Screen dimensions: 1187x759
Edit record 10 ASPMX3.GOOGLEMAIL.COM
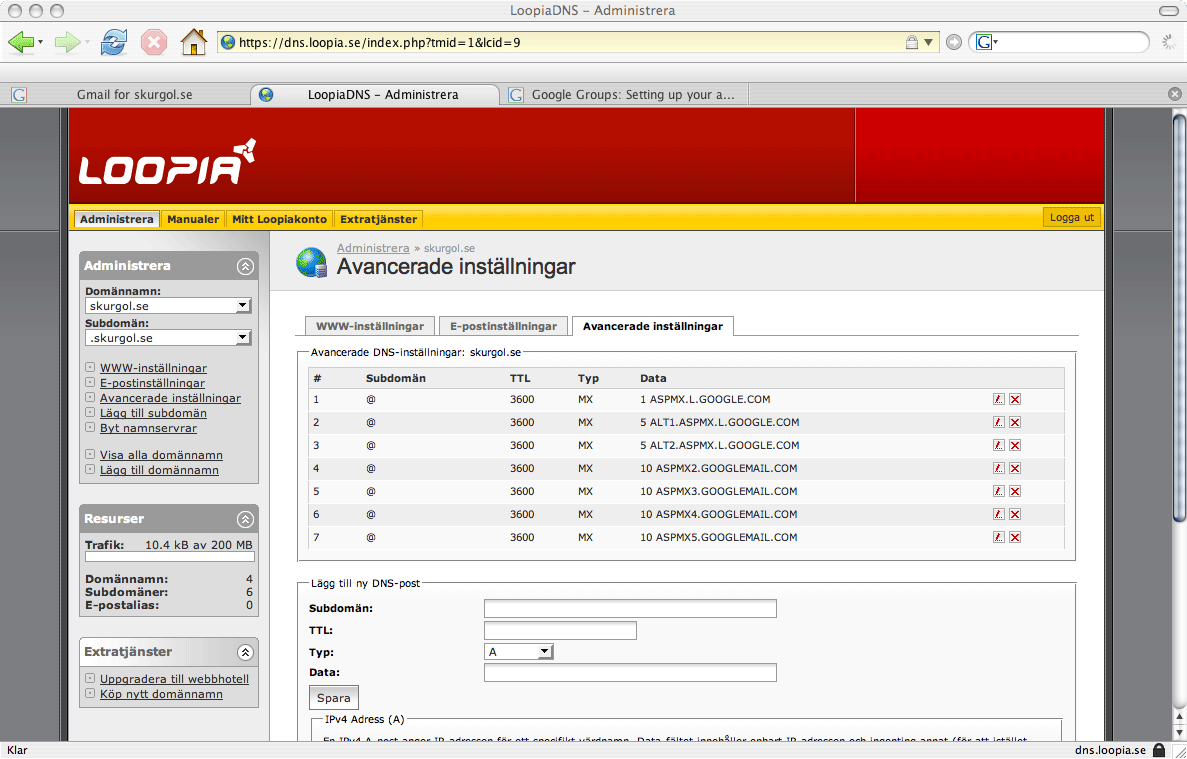tap(999, 491)
